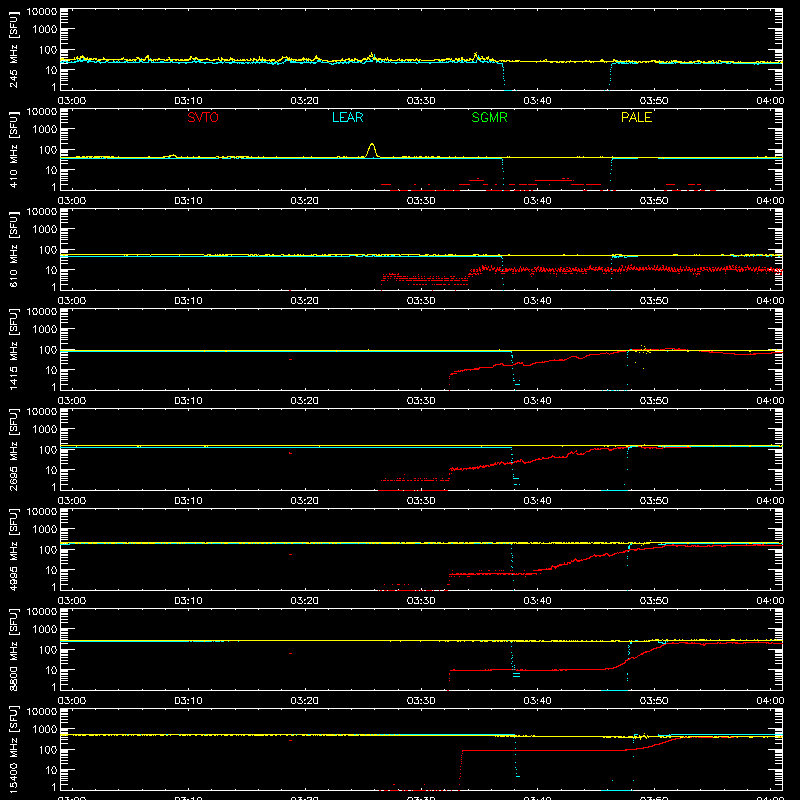Click the 03:40 tick under the 4995 MHz plot

pyautogui.click(x=537, y=601)
